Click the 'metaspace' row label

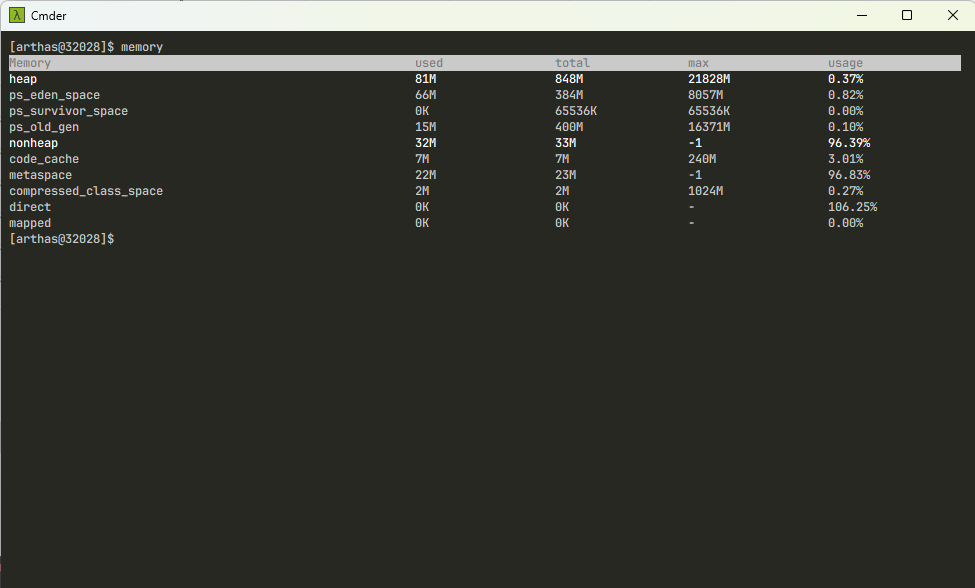click(x=41, y=175)
